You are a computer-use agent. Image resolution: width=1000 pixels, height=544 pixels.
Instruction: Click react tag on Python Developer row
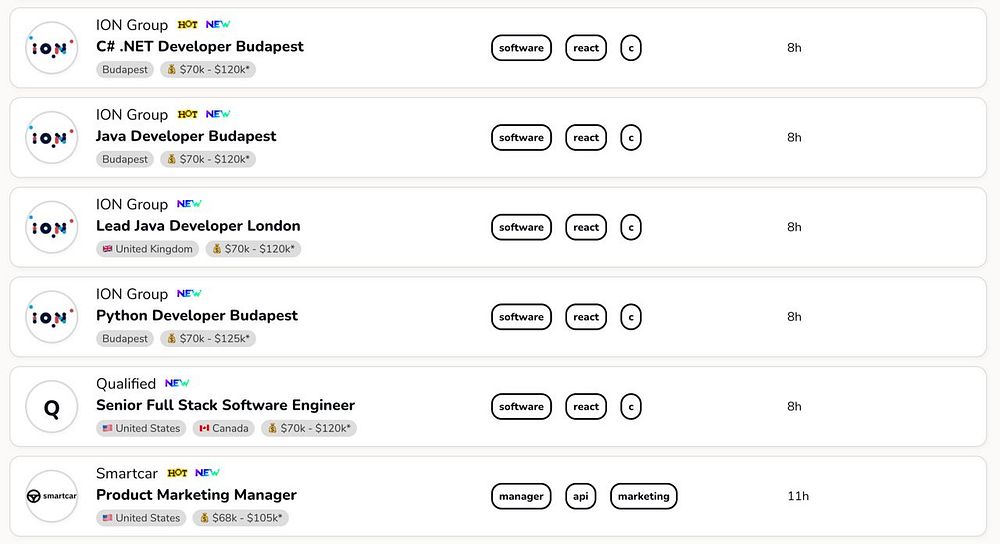click(x=586, y=317)
